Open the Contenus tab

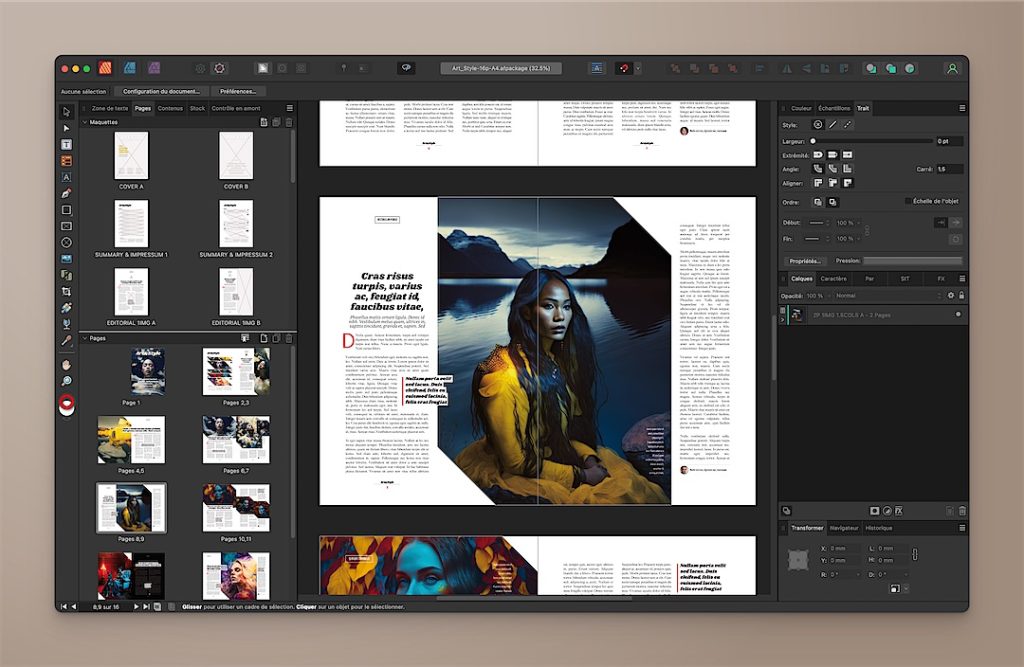pyautogui.click(x=170, y=108)
